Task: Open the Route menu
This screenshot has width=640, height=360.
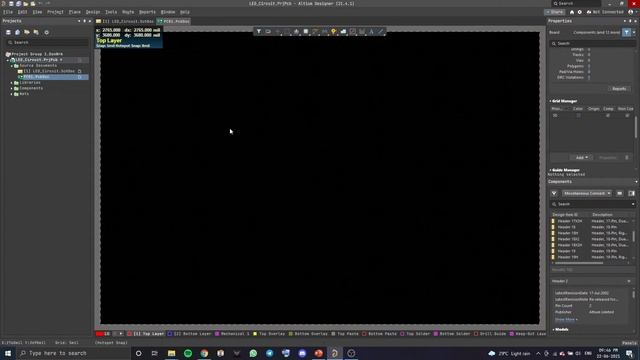Action: pos(128,12)
